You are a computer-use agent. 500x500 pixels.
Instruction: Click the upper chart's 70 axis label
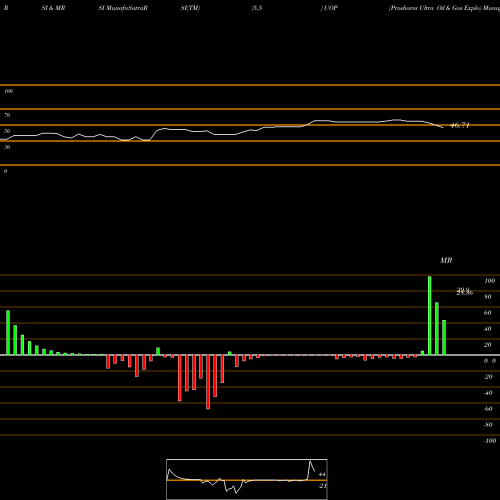tap(7, 115)
